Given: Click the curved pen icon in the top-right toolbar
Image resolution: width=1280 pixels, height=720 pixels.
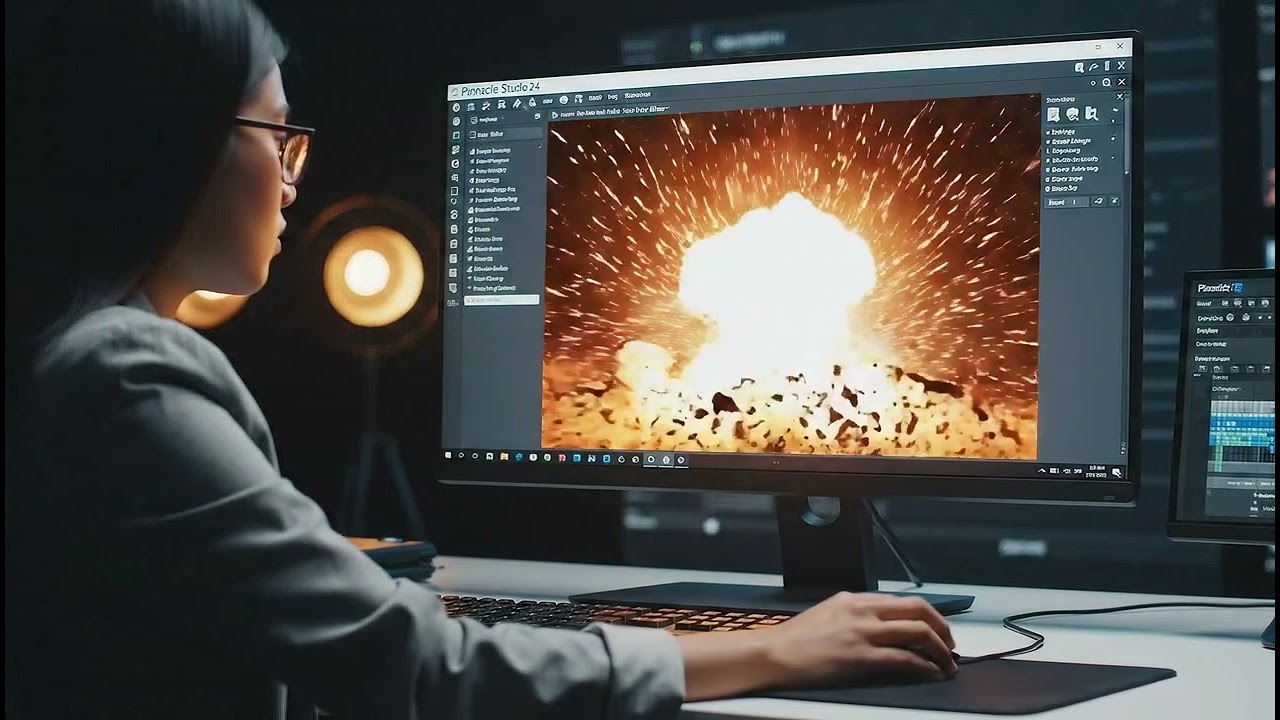Looking at the screenshot, I should click(x=1093, y=67).
